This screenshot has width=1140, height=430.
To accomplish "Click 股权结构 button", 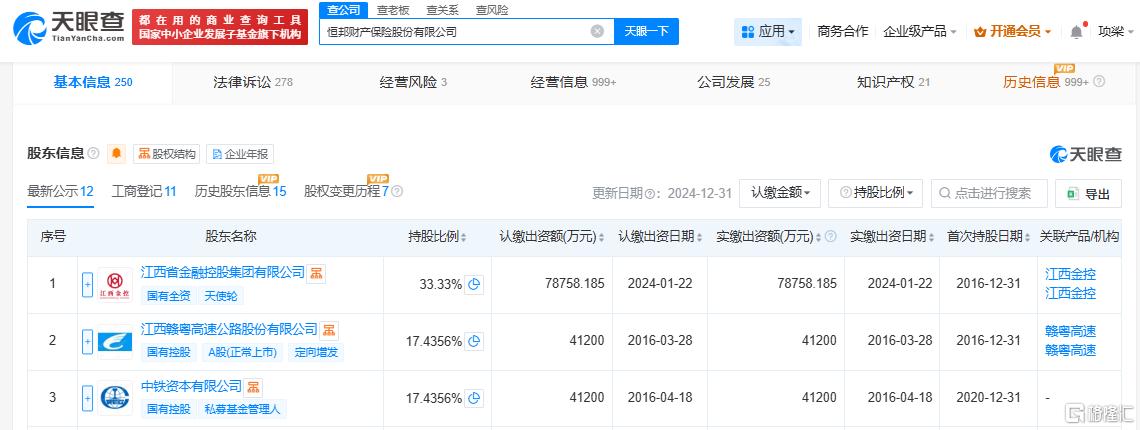I will tap(166, 154).
